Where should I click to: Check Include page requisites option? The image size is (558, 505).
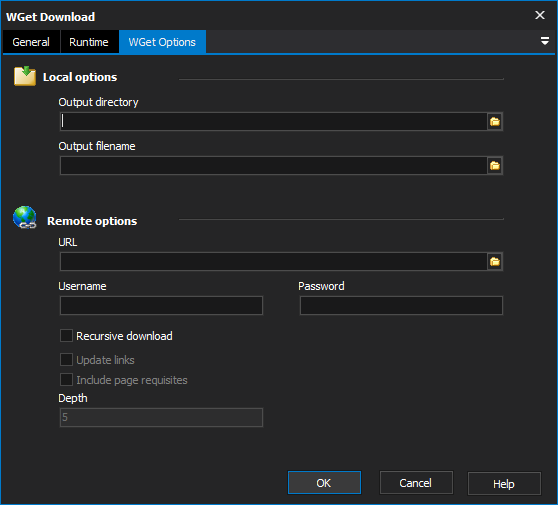point(67,379)
